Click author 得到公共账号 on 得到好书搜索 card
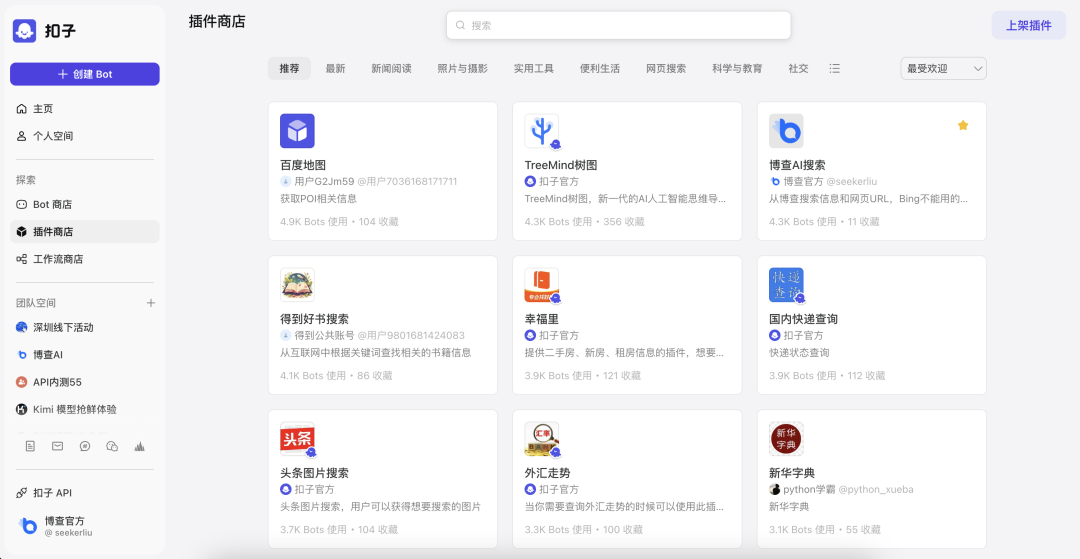1080x559 pixels. tap(324, 336)
